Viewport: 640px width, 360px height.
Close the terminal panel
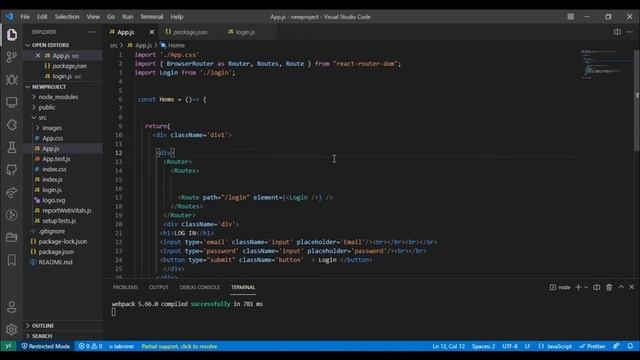(631, 287)
